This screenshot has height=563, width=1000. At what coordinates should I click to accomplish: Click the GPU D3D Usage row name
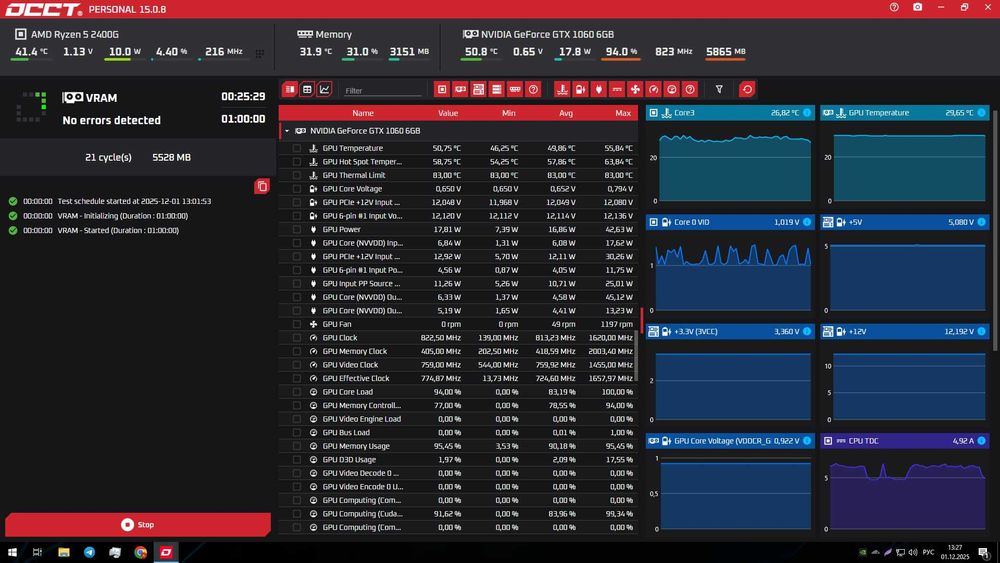tap(349, 460)
